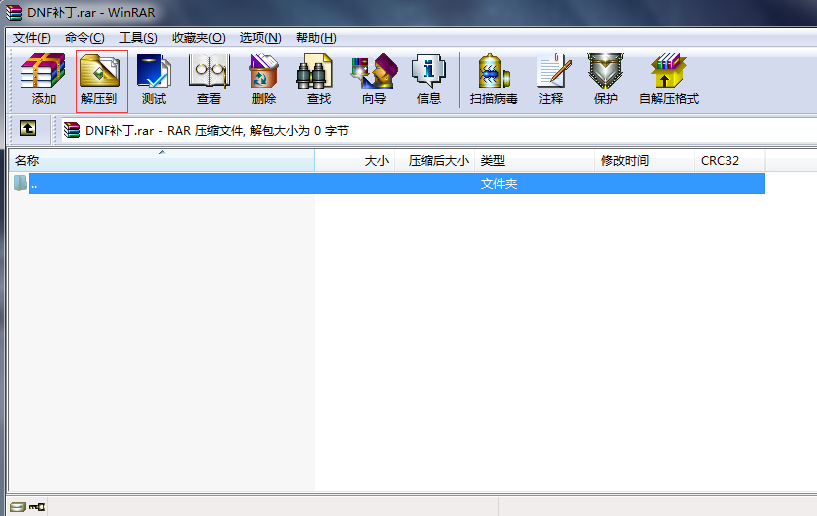Sort by 修改时间 column header

(x=645, y=161)
